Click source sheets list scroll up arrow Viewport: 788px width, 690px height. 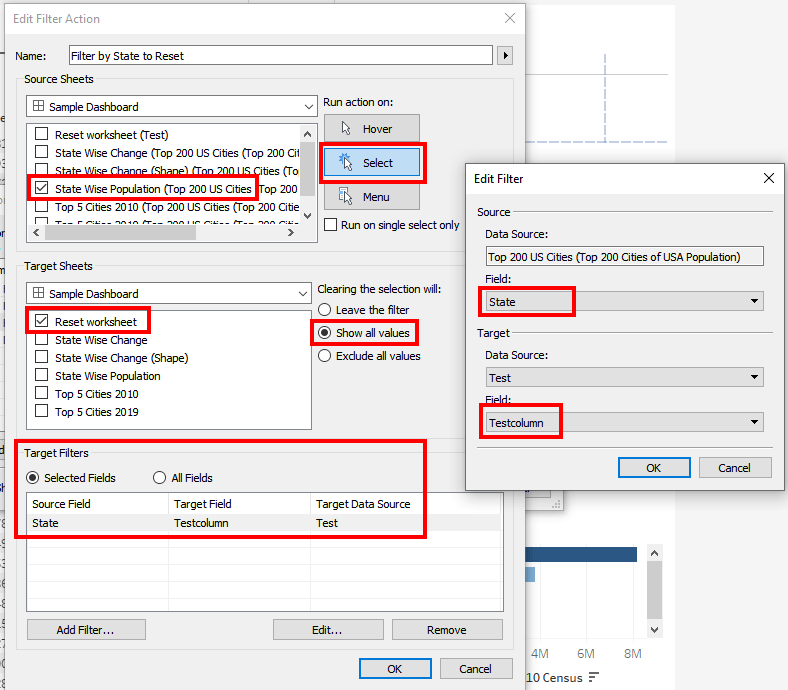(x=308, y=134)
